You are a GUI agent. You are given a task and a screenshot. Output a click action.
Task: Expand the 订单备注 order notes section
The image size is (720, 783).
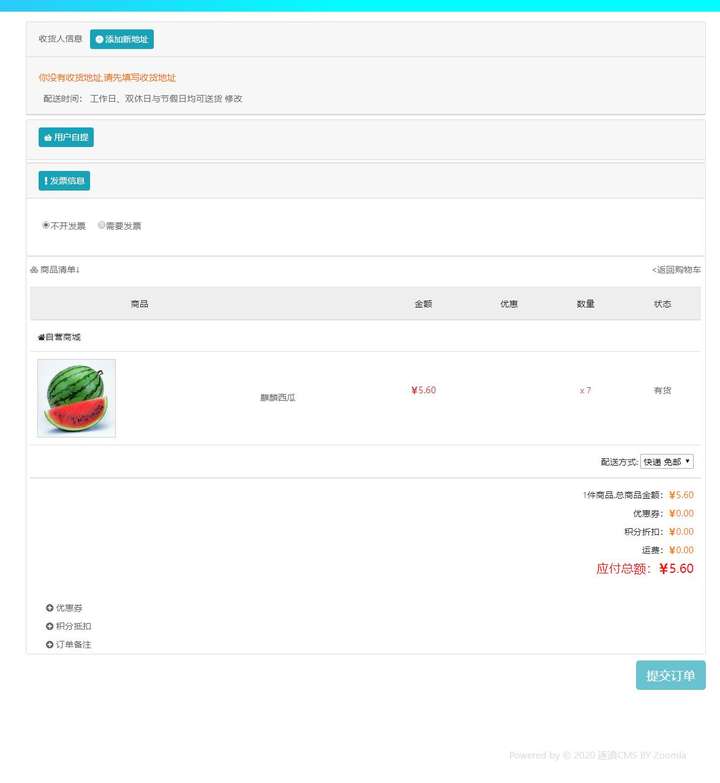pyautogui.click(x=73, y=645)
